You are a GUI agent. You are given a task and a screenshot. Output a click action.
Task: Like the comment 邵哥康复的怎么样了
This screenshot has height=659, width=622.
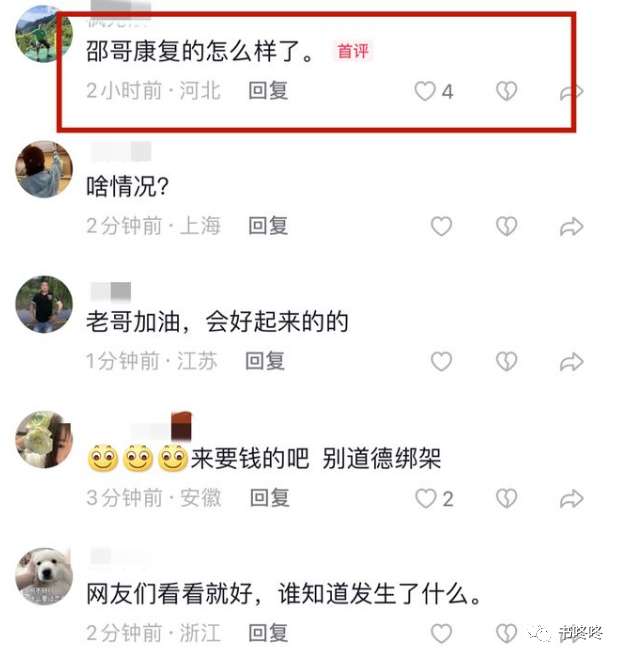(425, 91)
